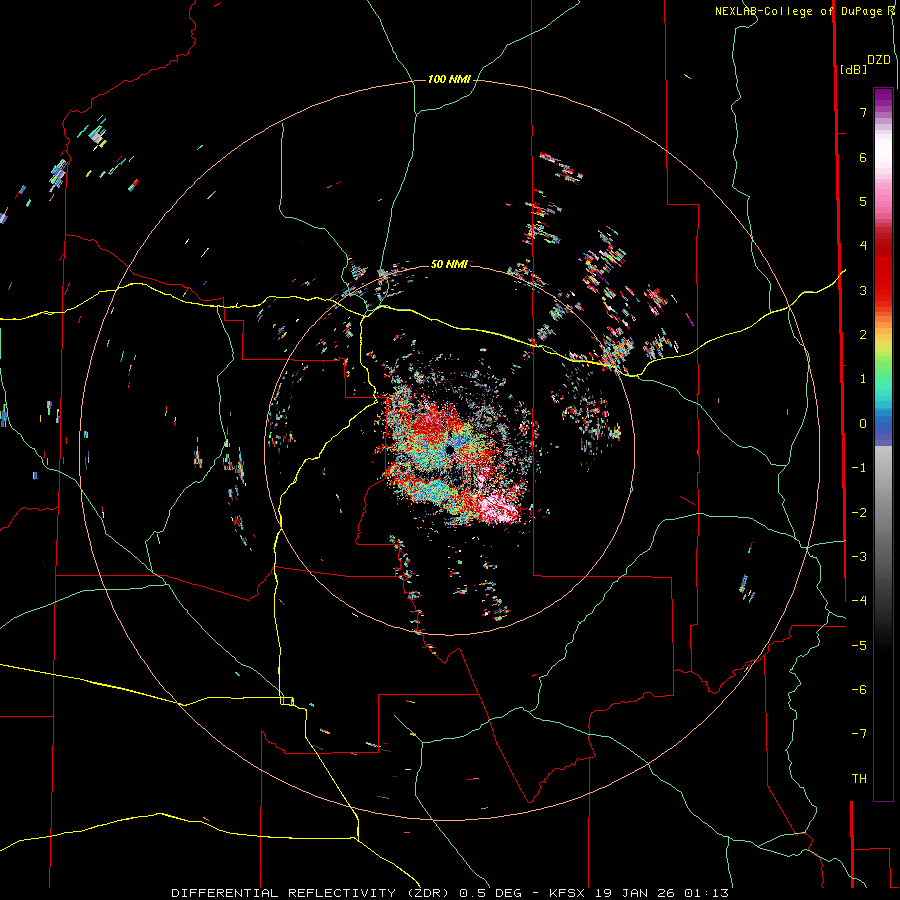Click the 4 value on the dB scale
Viewport: 900px width, 900px height.
click(863, 246)
